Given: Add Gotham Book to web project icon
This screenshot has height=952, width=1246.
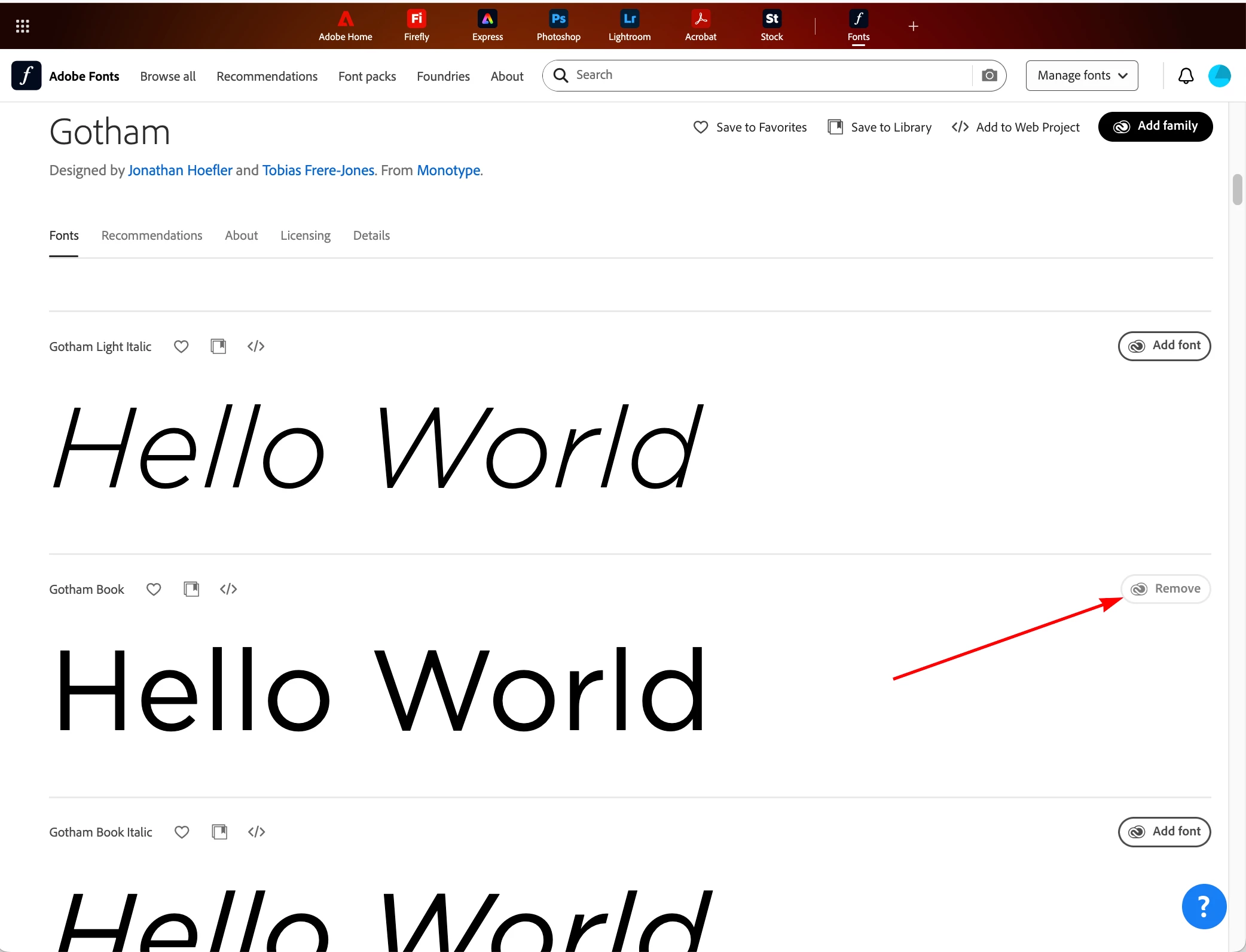Looking at the screenshot, I should (228, 589).
